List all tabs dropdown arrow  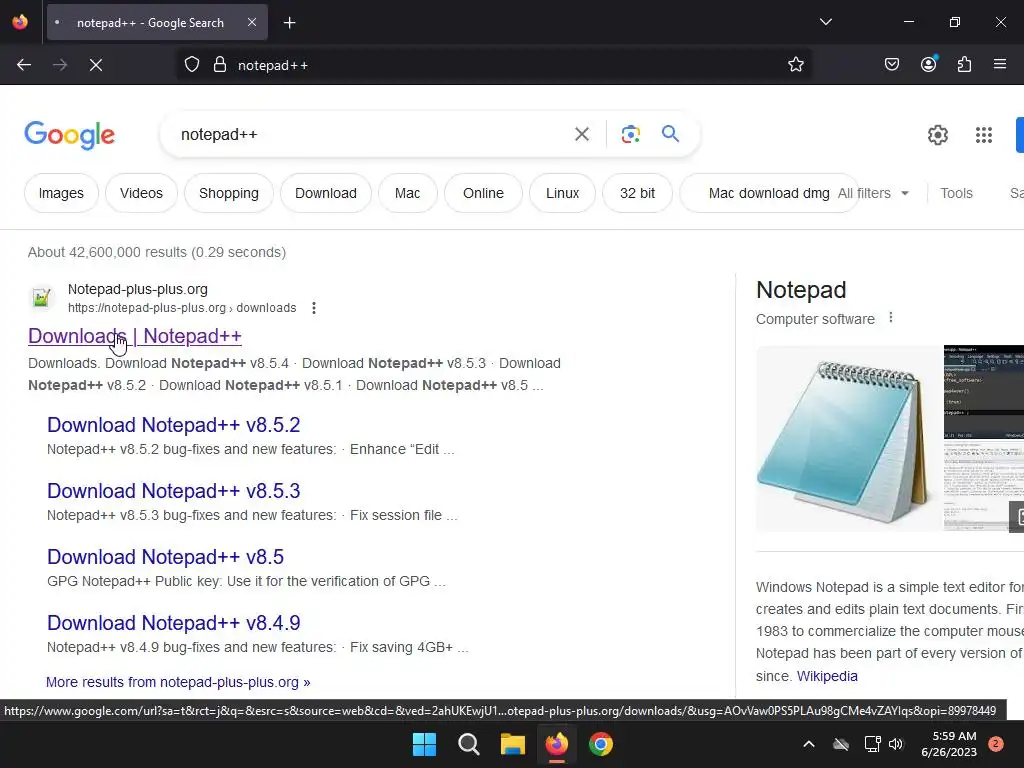[825, 22]
